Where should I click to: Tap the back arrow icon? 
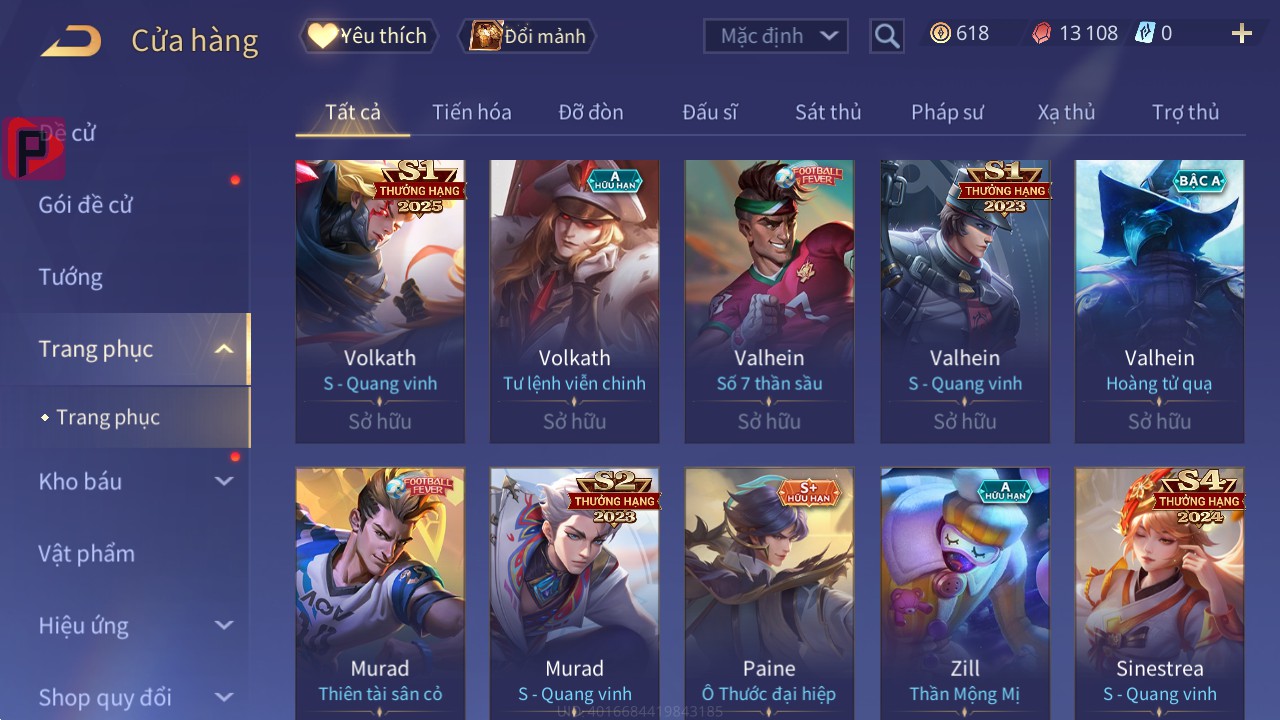click(x=71, y=41)
